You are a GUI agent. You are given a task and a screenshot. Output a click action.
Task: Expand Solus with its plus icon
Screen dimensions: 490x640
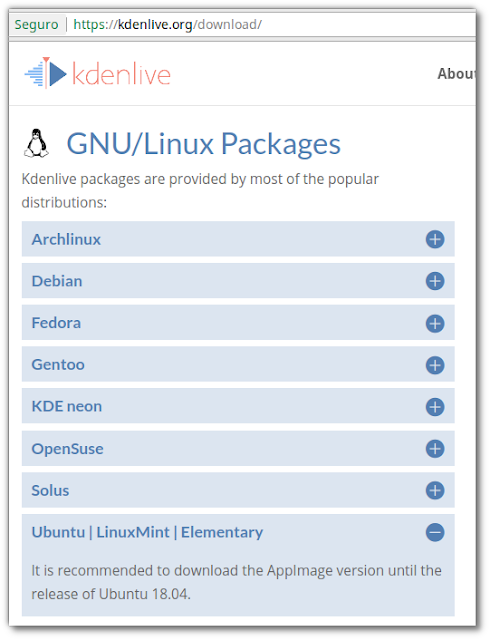pyautogui.click(x=435, y=490)
